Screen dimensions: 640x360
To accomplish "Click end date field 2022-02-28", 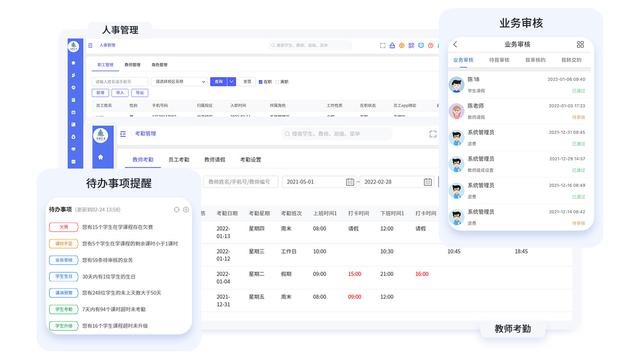I will [396, 182].
